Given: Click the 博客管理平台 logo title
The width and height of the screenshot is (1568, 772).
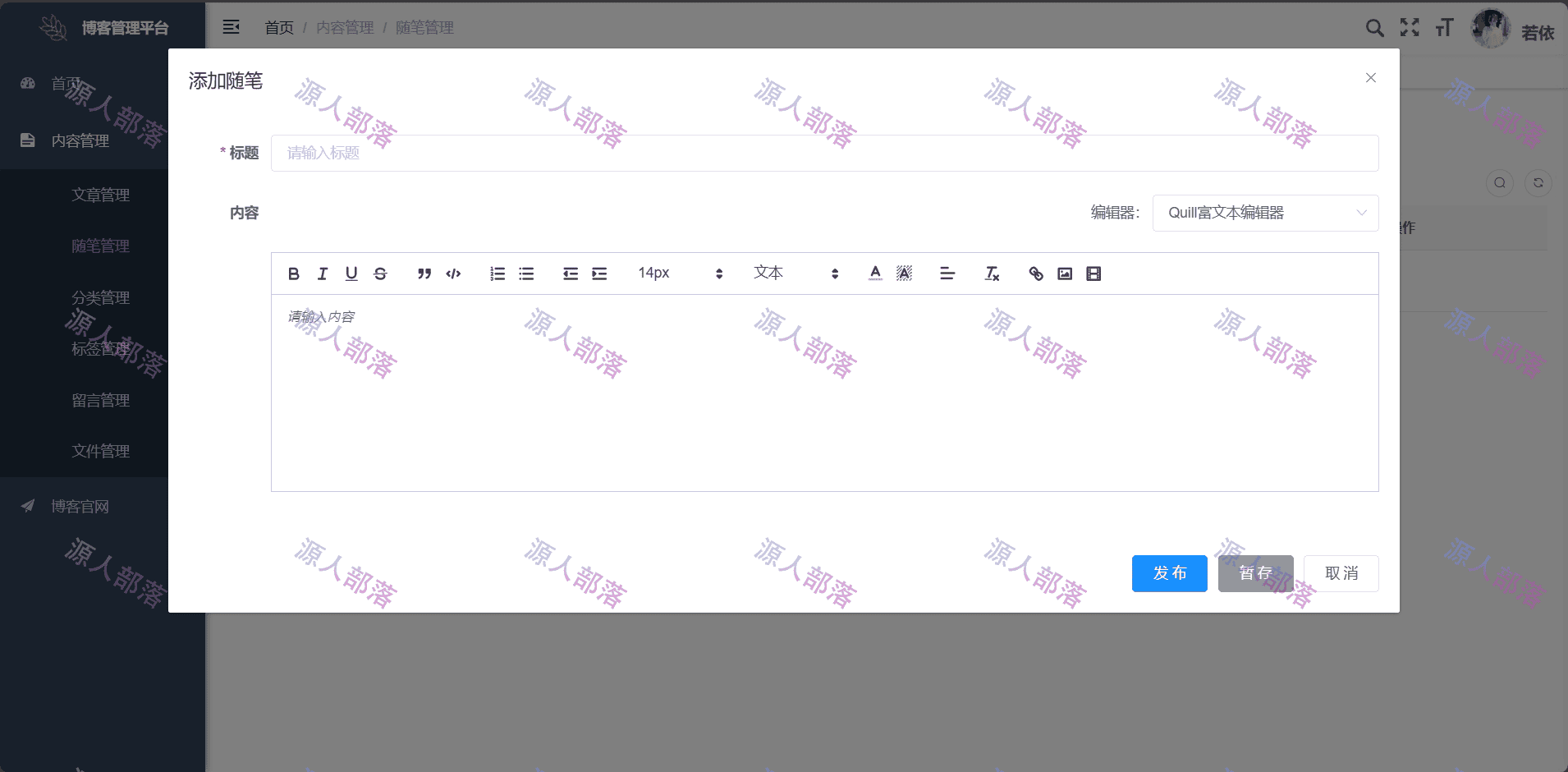Looking at the screenshot, I should point(125,28).
